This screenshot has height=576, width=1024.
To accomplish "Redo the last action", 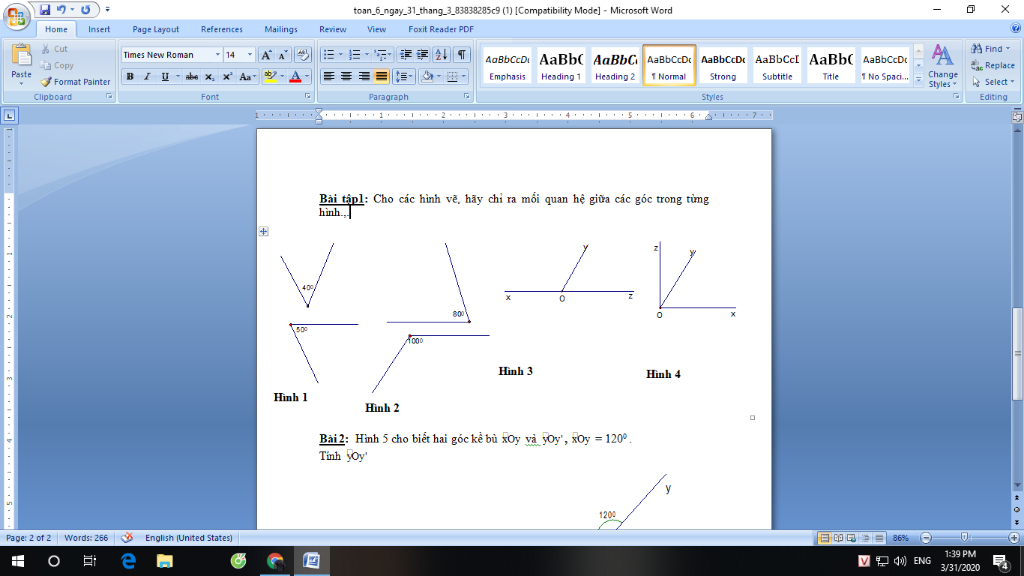I will [86, 10].
